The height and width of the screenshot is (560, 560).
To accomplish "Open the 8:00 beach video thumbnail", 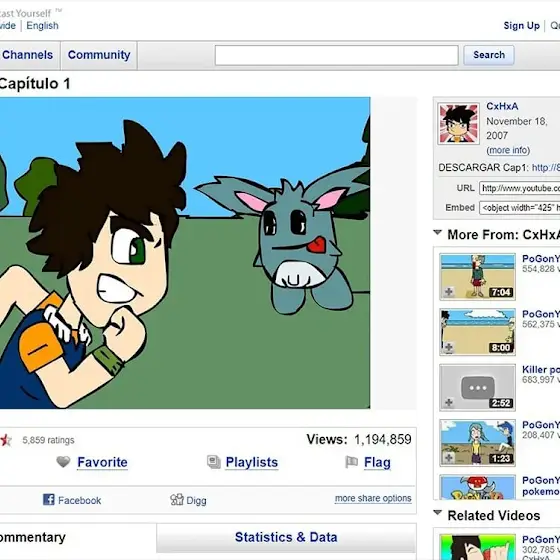I will click(478, 332).
